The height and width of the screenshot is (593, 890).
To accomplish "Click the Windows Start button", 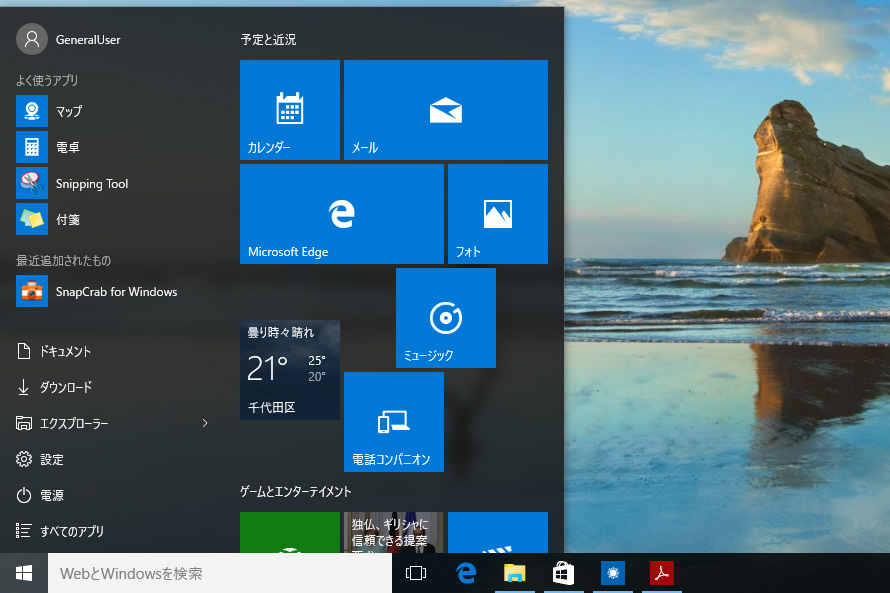I will pyautogui.click(x=24, y=573).
